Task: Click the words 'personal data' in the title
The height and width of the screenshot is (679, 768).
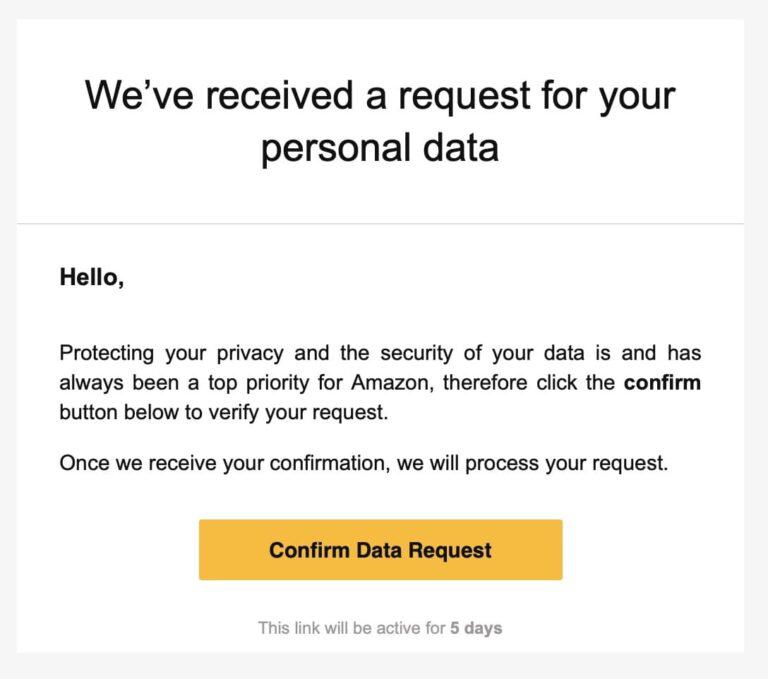Action: [x=380, y=148]
